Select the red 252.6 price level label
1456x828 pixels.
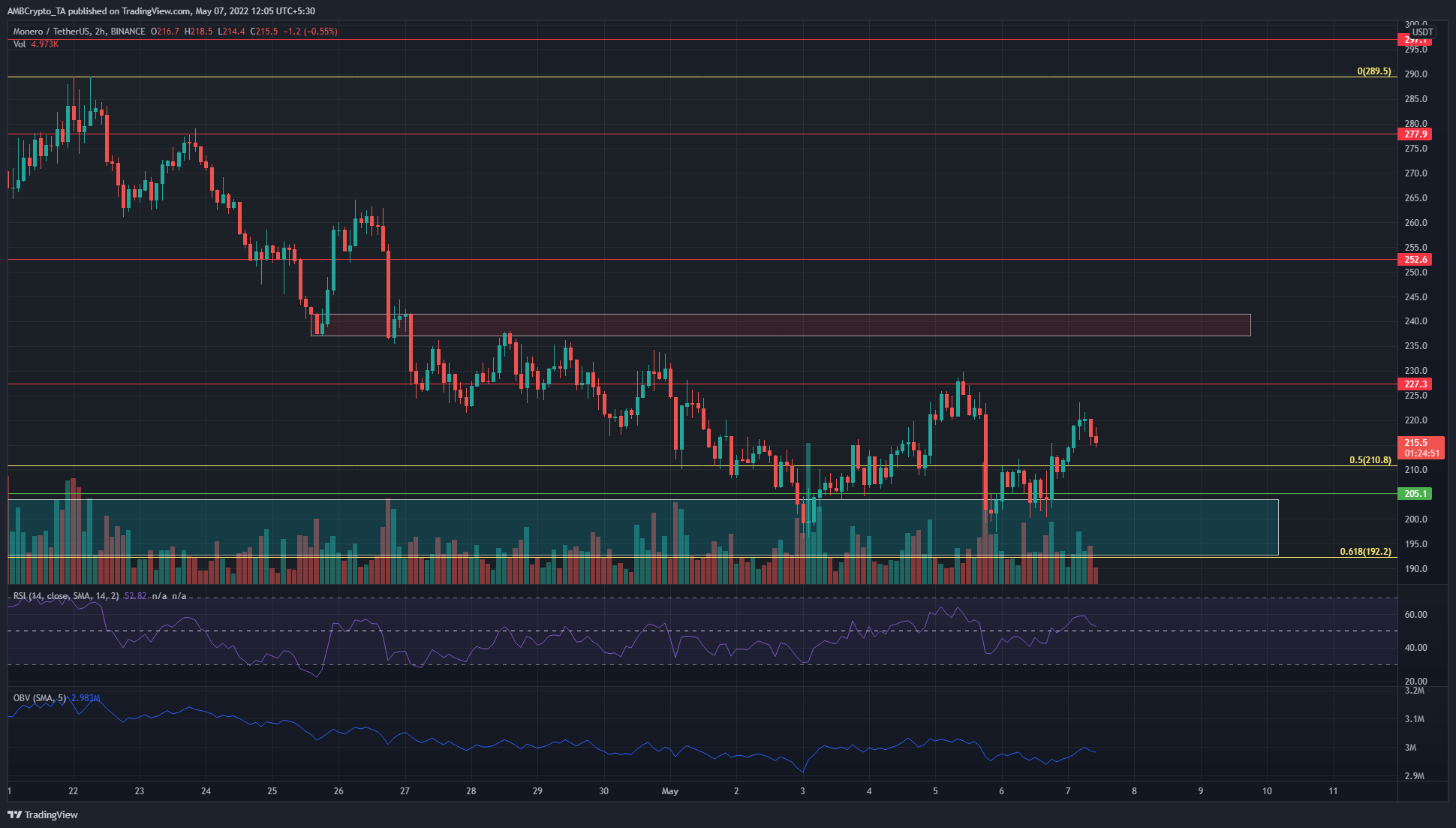(x=1415, y=260)
